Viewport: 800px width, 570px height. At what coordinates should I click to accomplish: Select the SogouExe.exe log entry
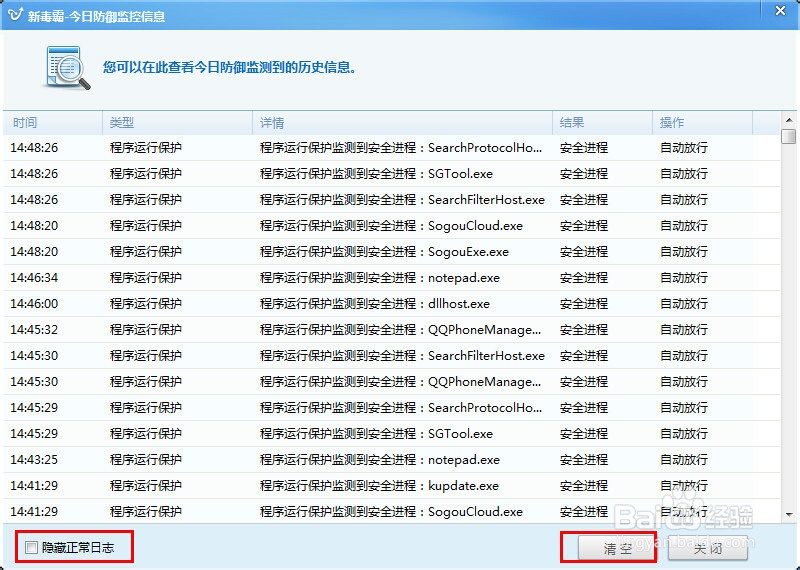(x=392, y=252)
